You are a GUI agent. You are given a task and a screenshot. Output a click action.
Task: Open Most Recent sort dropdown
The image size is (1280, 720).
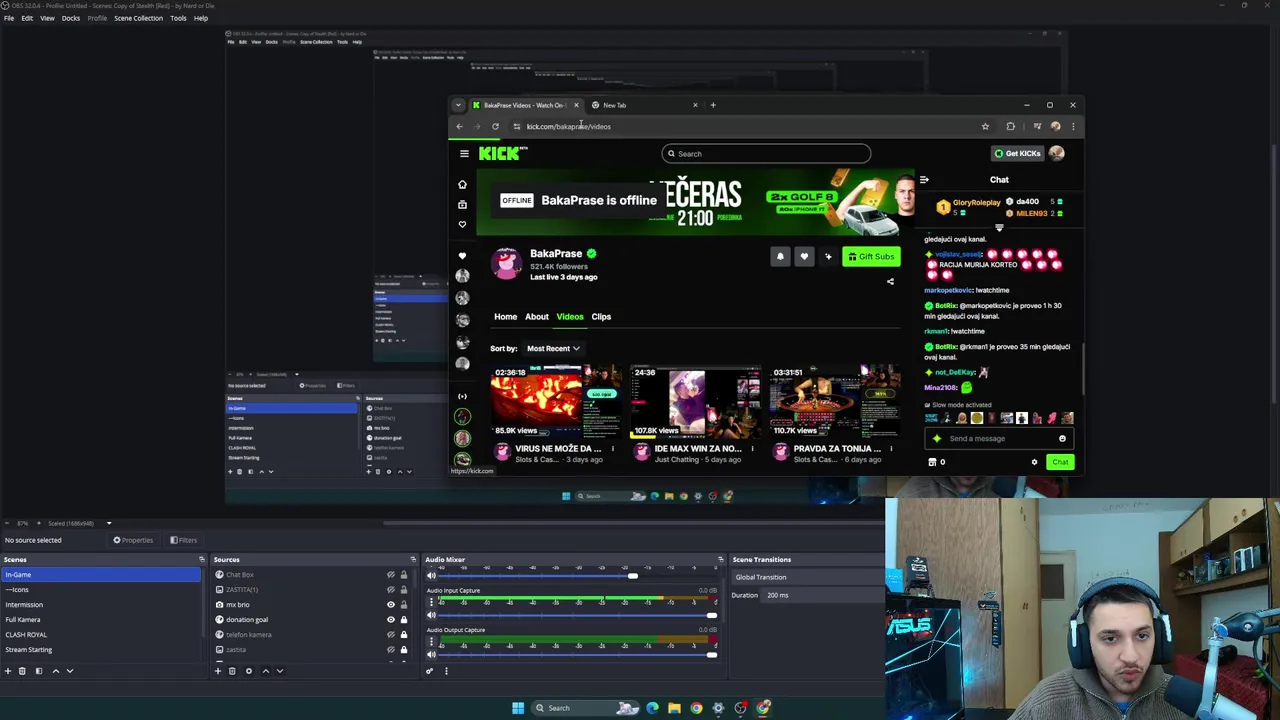[x=553, y=348]
